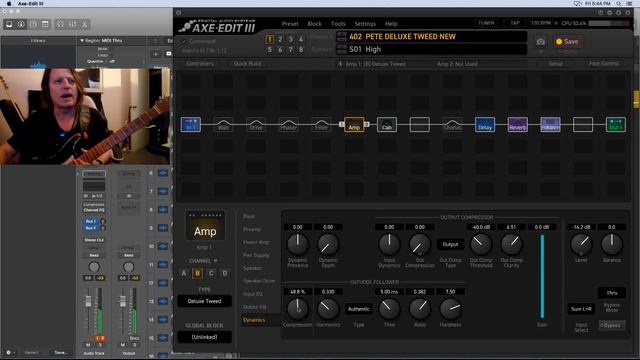Image resolution: width=640 pixels, height=360 pixels.
Task: Open the Deluxe Tweed amp type selector
Action: coord(204,301)
